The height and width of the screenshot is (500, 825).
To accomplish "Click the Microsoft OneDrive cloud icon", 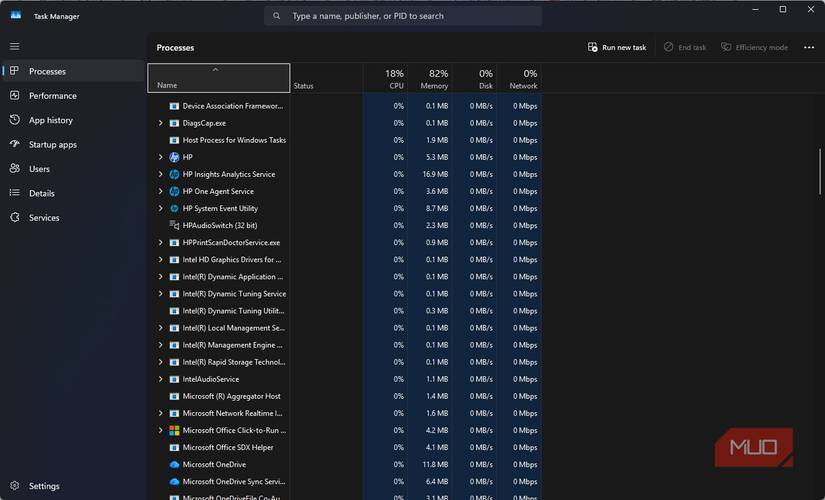I will click(174, 465).
